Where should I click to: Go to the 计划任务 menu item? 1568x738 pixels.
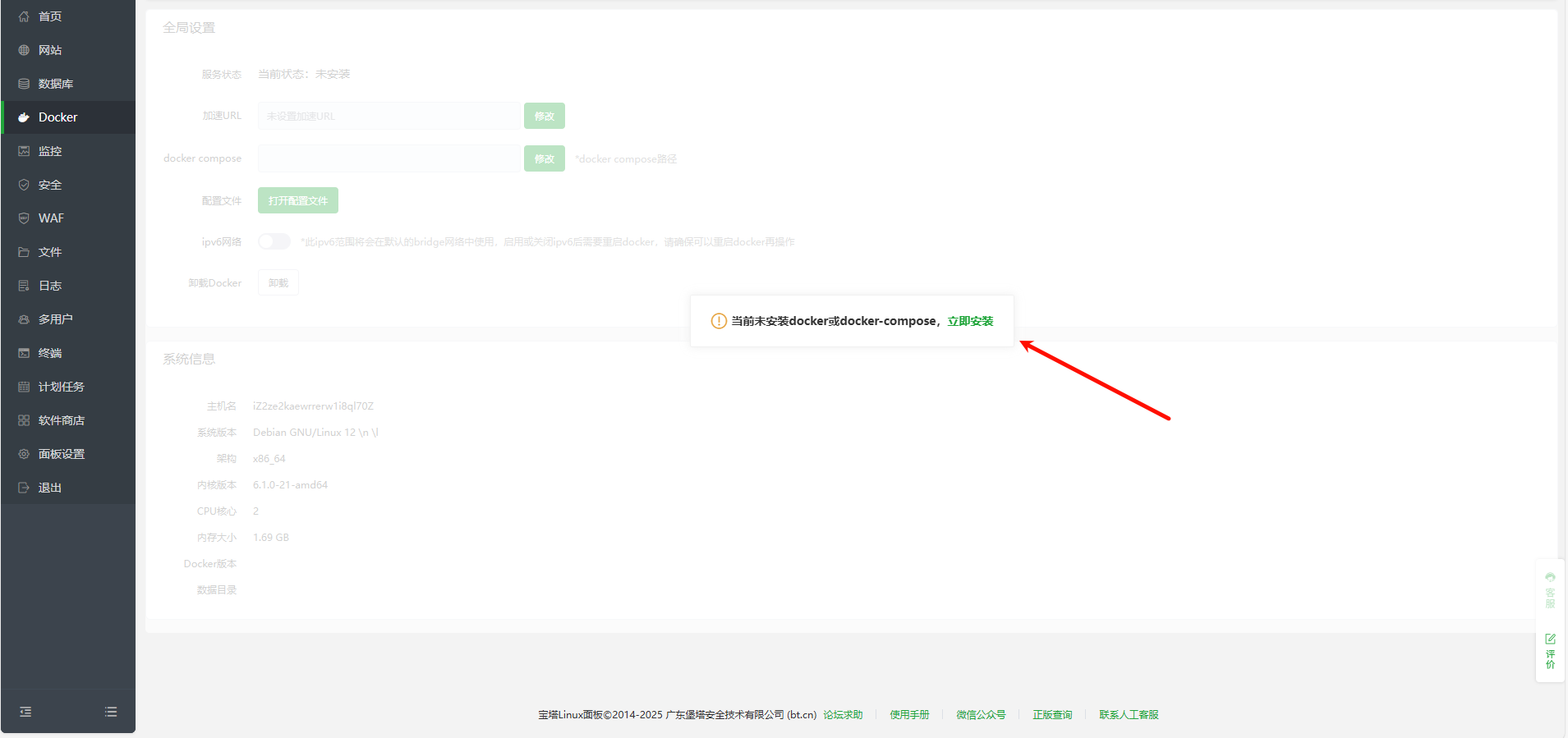62,387
